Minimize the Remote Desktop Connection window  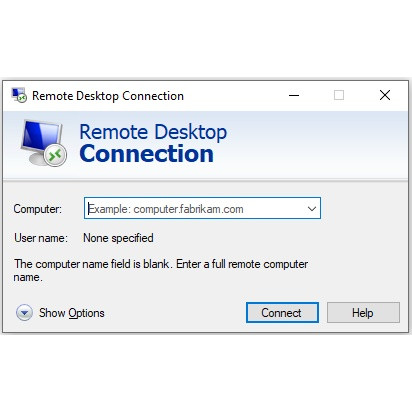coord(294,95)
